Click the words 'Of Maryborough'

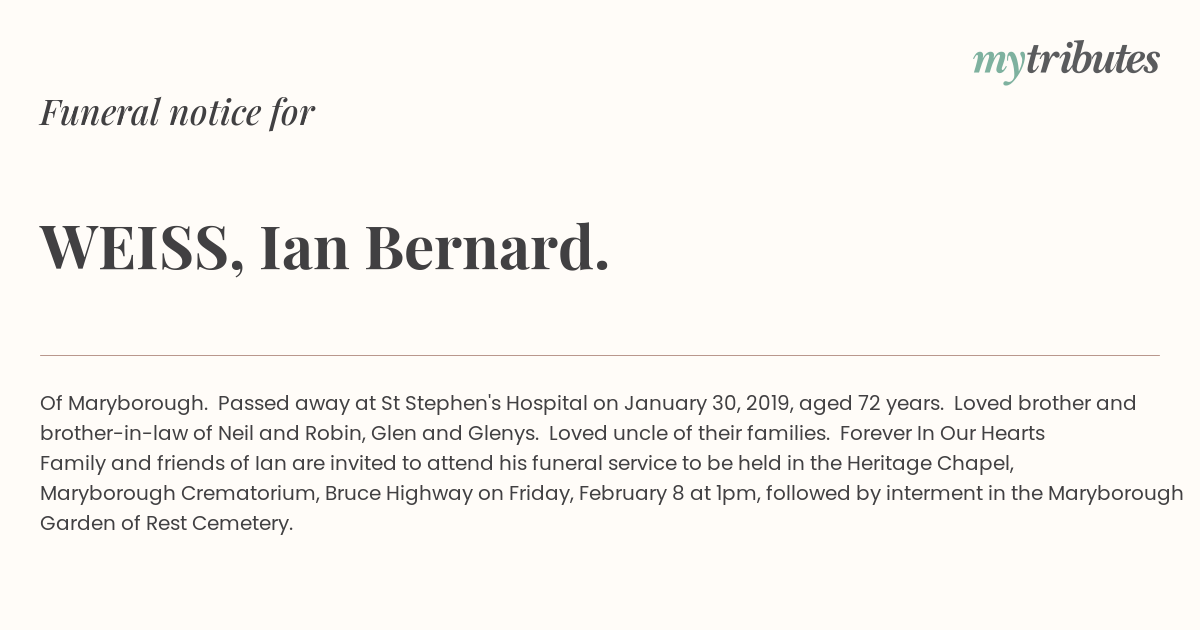[x=122, y=403]
